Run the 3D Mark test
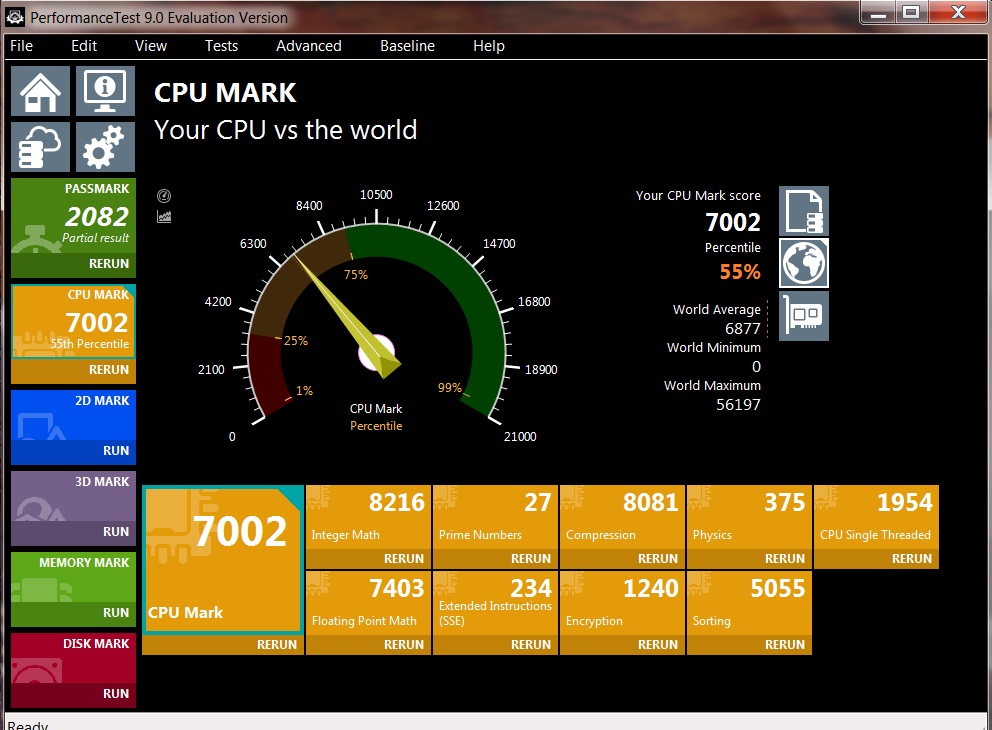The height and width of the screenshot is (730, 992). [73, 532]
